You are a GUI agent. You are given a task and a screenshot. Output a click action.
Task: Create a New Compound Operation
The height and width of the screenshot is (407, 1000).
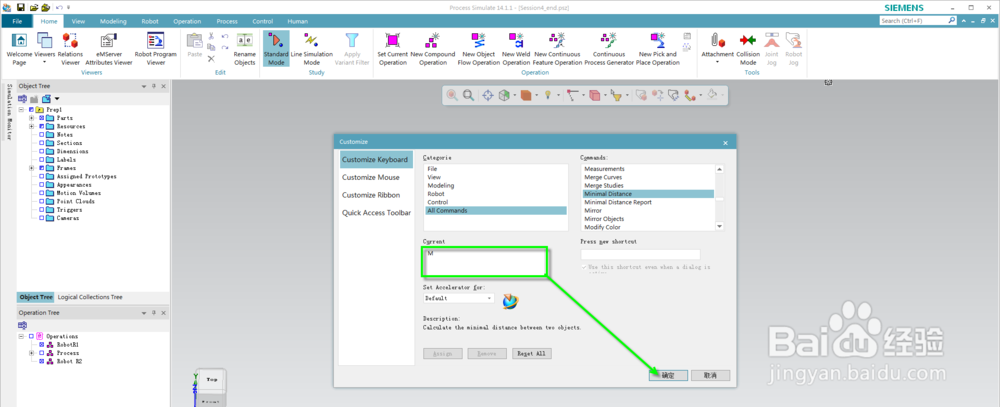tap(432, 48)
